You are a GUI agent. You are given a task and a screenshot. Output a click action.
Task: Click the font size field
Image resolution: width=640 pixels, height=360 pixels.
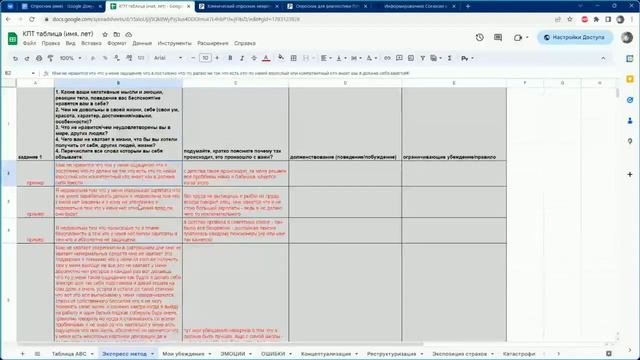205,58
